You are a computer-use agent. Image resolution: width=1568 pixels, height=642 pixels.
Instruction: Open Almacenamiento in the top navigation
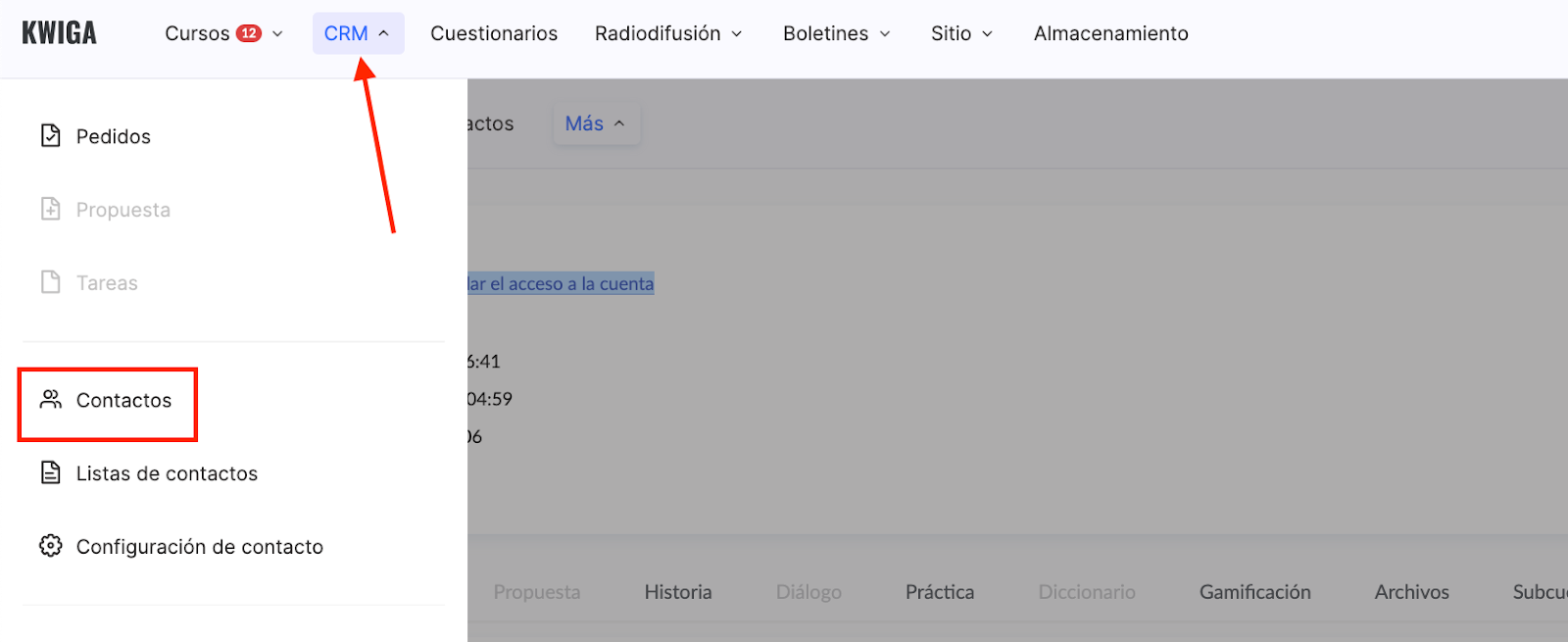pyautogui.click(x=1111, y=33)
